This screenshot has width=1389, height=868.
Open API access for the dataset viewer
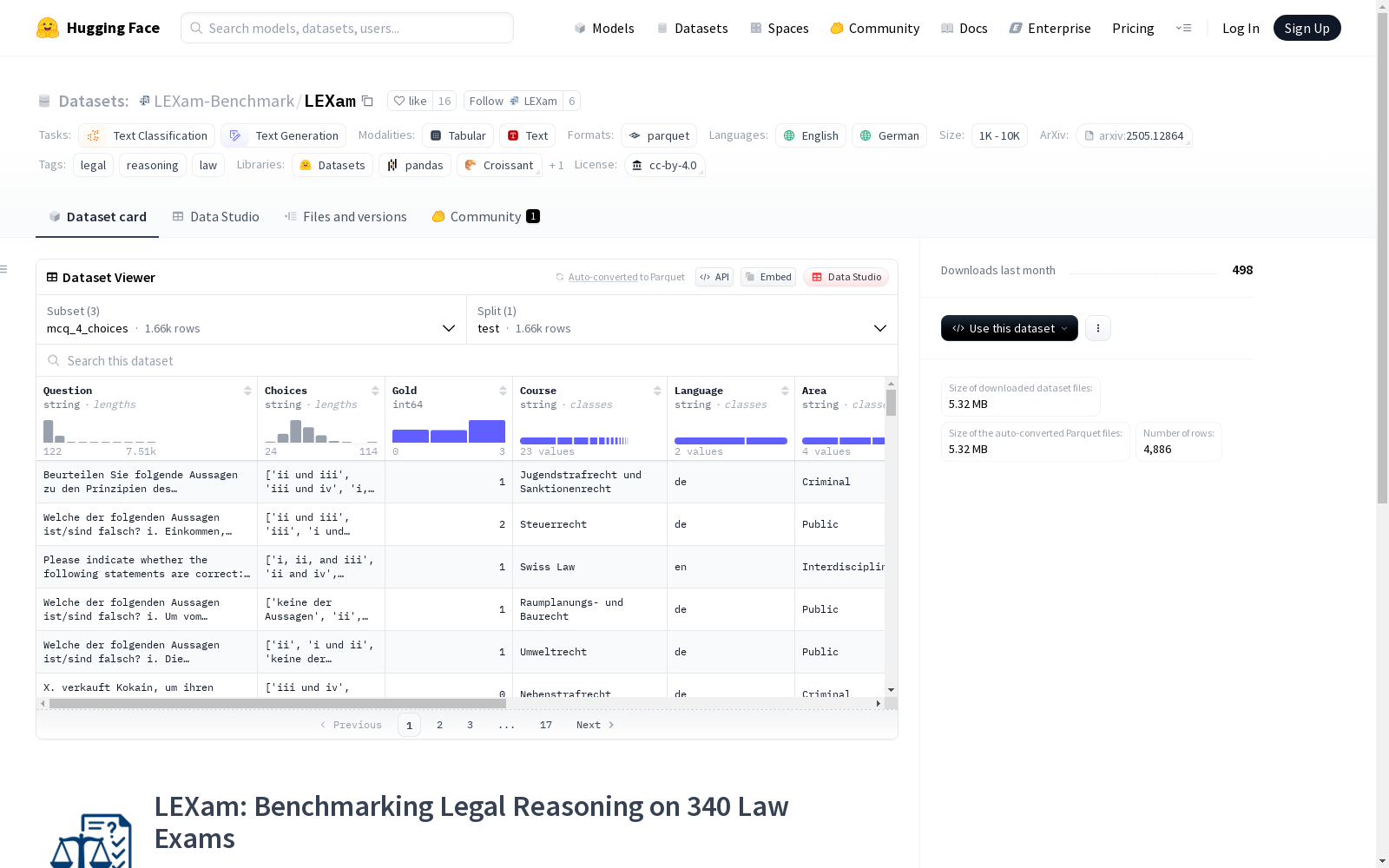pyautogui.click(x=714, y=277)
